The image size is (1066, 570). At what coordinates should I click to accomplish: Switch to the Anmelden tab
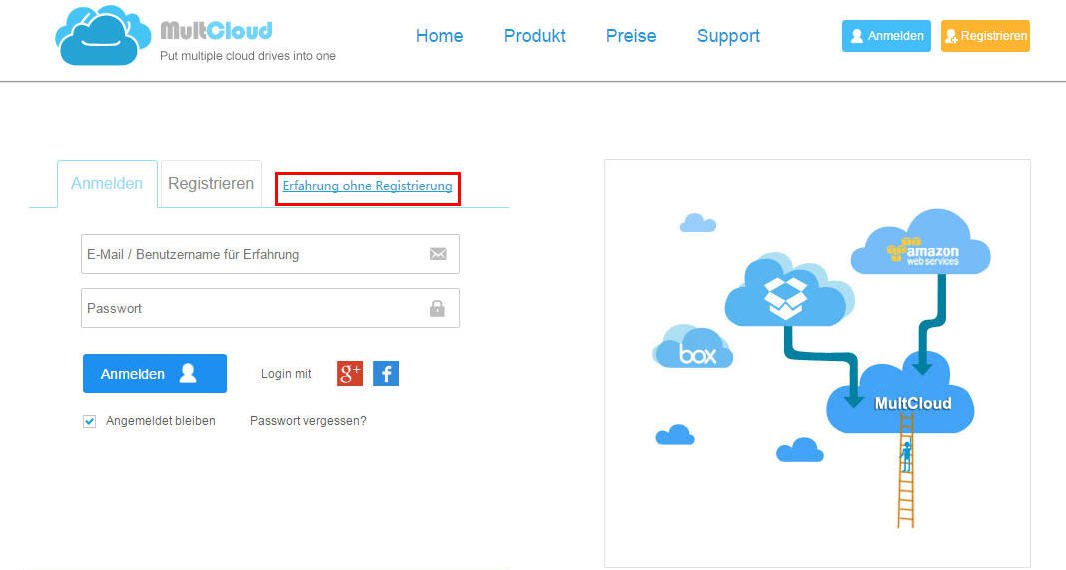point(107,184)
